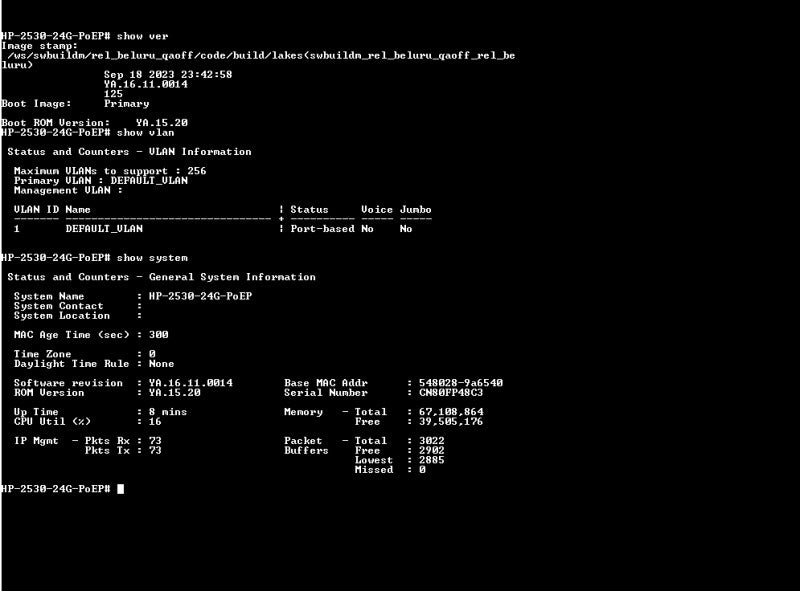The width and height of the screenshot is (800, 591).
Task: Click System Name value 'HP-2530-24G-PoEP'
Action: (201, 297)
